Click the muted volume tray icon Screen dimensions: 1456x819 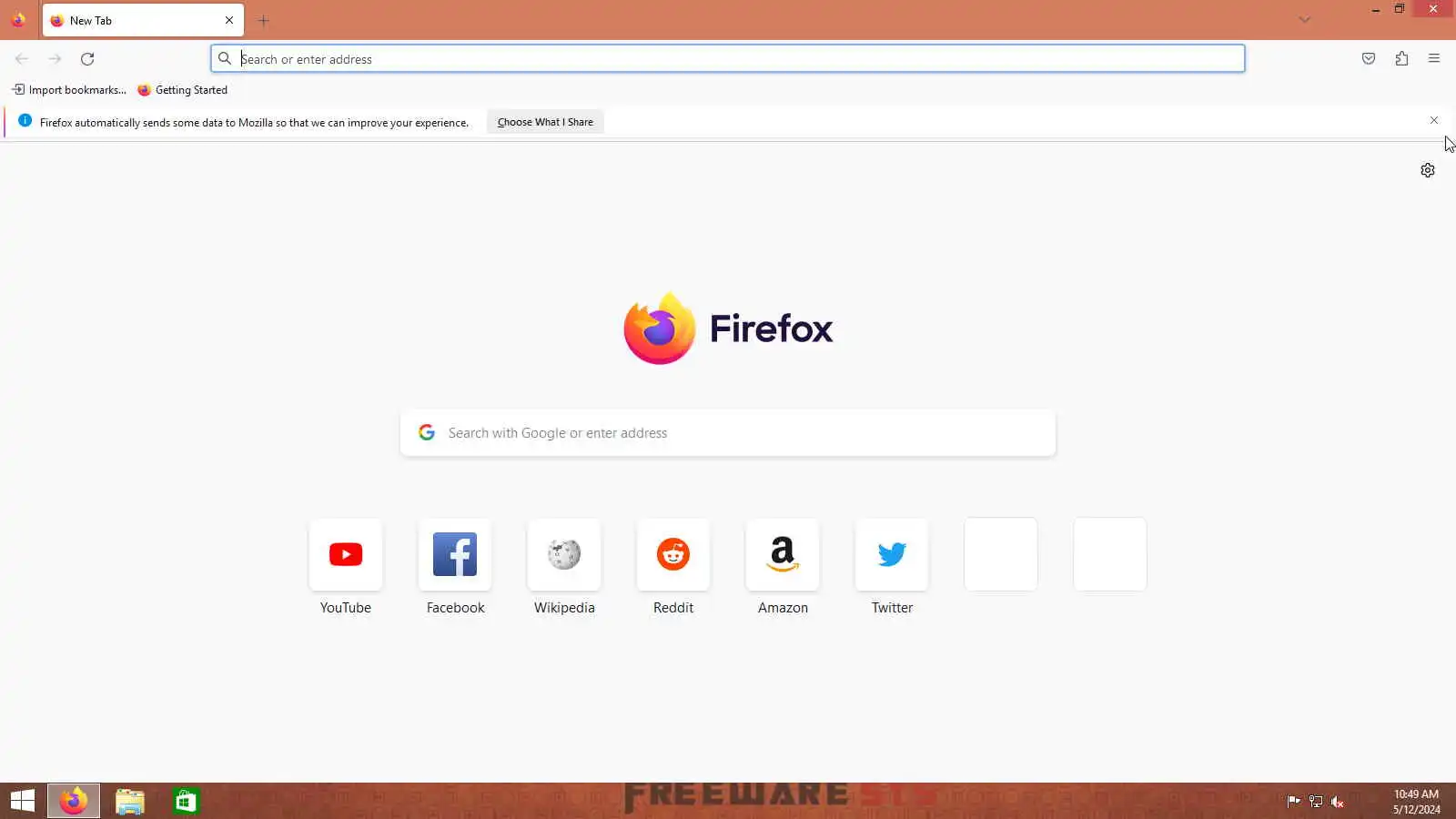tap(1338, 802)
